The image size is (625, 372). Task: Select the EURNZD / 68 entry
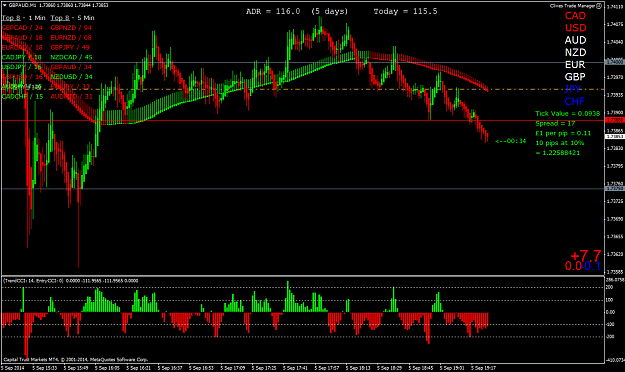click(x=71, y=37)
